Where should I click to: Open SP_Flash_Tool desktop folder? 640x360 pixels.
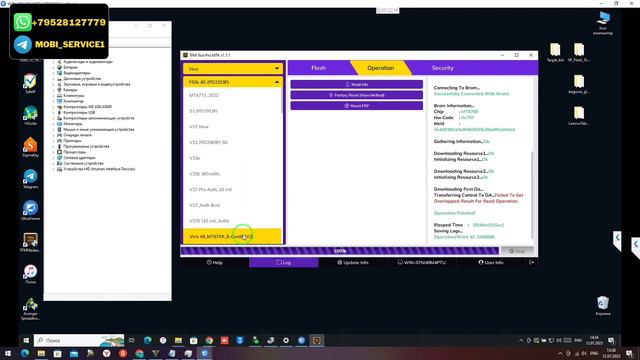pos(579,52)
